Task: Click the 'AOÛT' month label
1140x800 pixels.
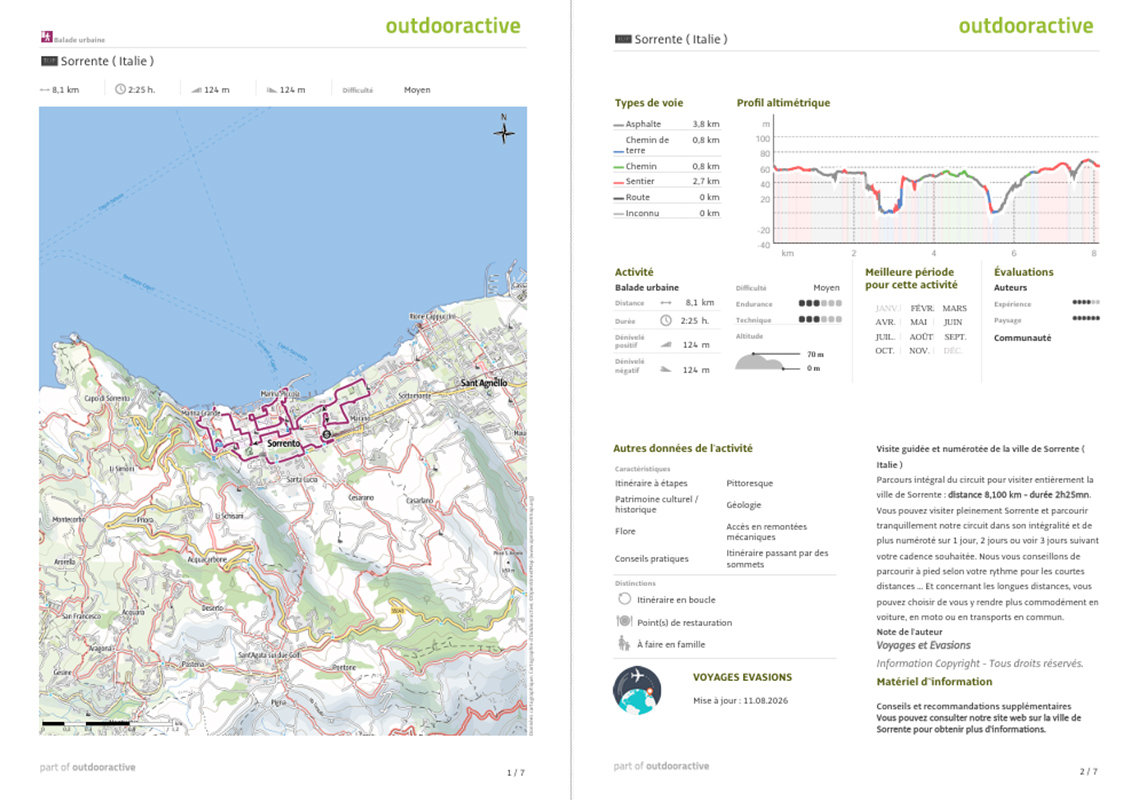Action: tap(921, 337)
